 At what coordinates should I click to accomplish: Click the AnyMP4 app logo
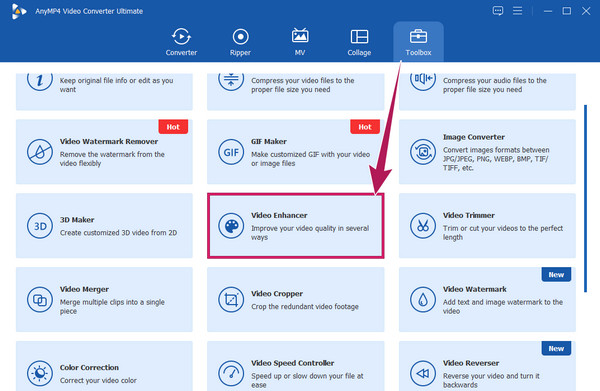tap(18, 11)
